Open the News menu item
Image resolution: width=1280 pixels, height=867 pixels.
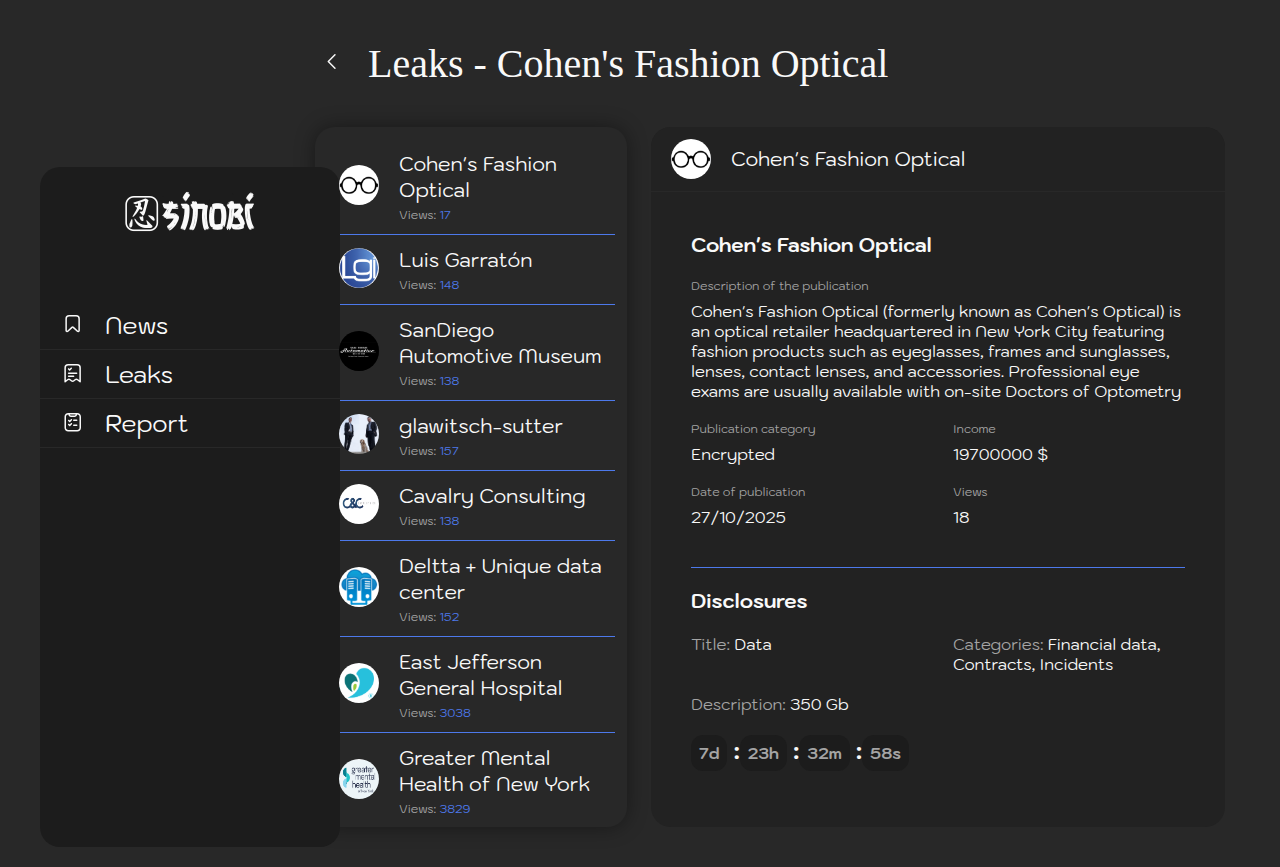coord(136,326)
